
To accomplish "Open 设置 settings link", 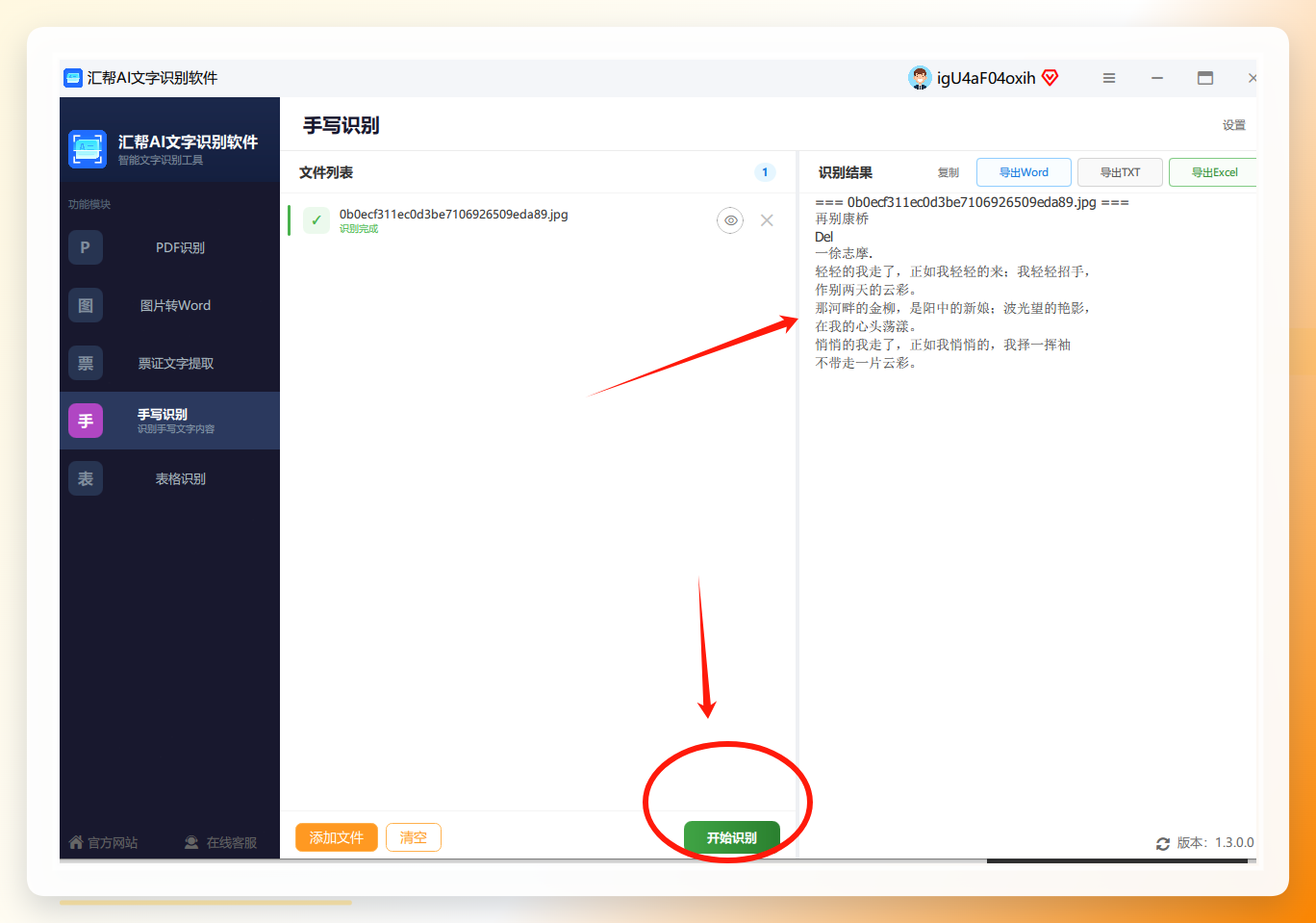I will tap(1234, 125).
